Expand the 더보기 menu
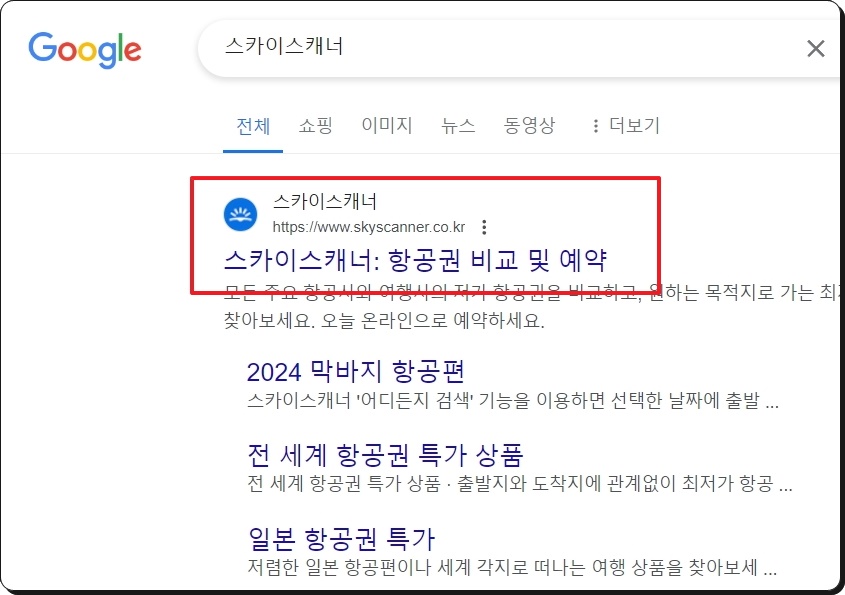The image size is (845, 595). (x=626, y=125)
